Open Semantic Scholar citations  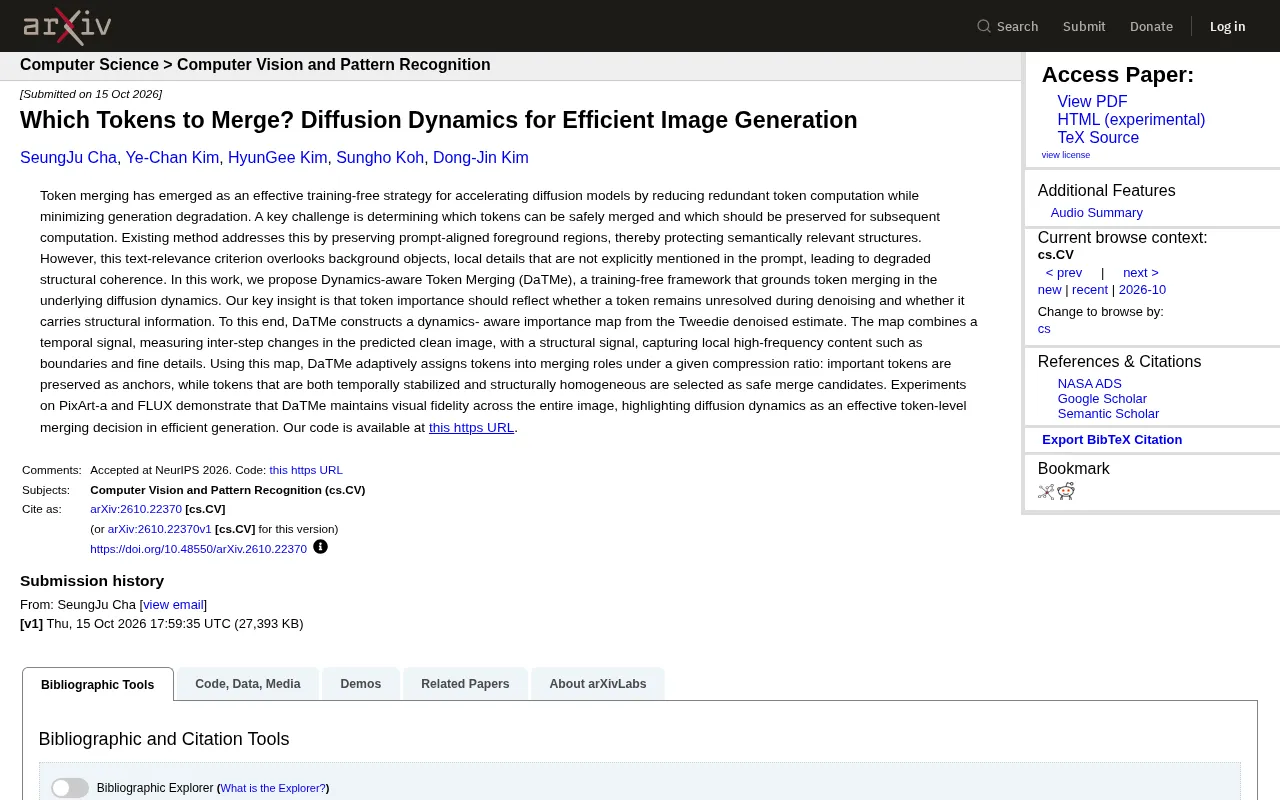pyautogui.click(x=1108, y=414)
